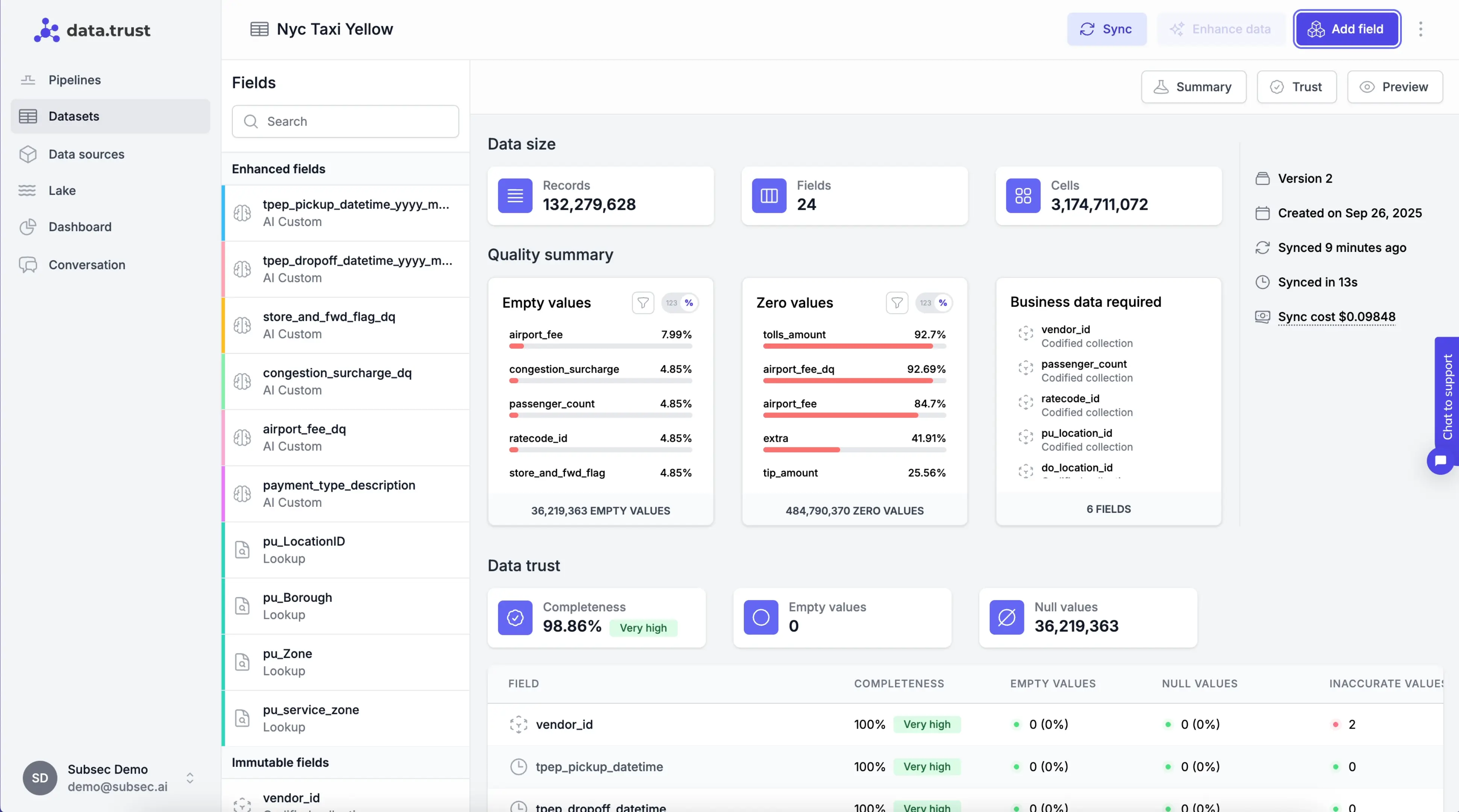The image size is (1459, 812).
Task: Expand the Subsec Demo account switcher
Action: point(190,777)
